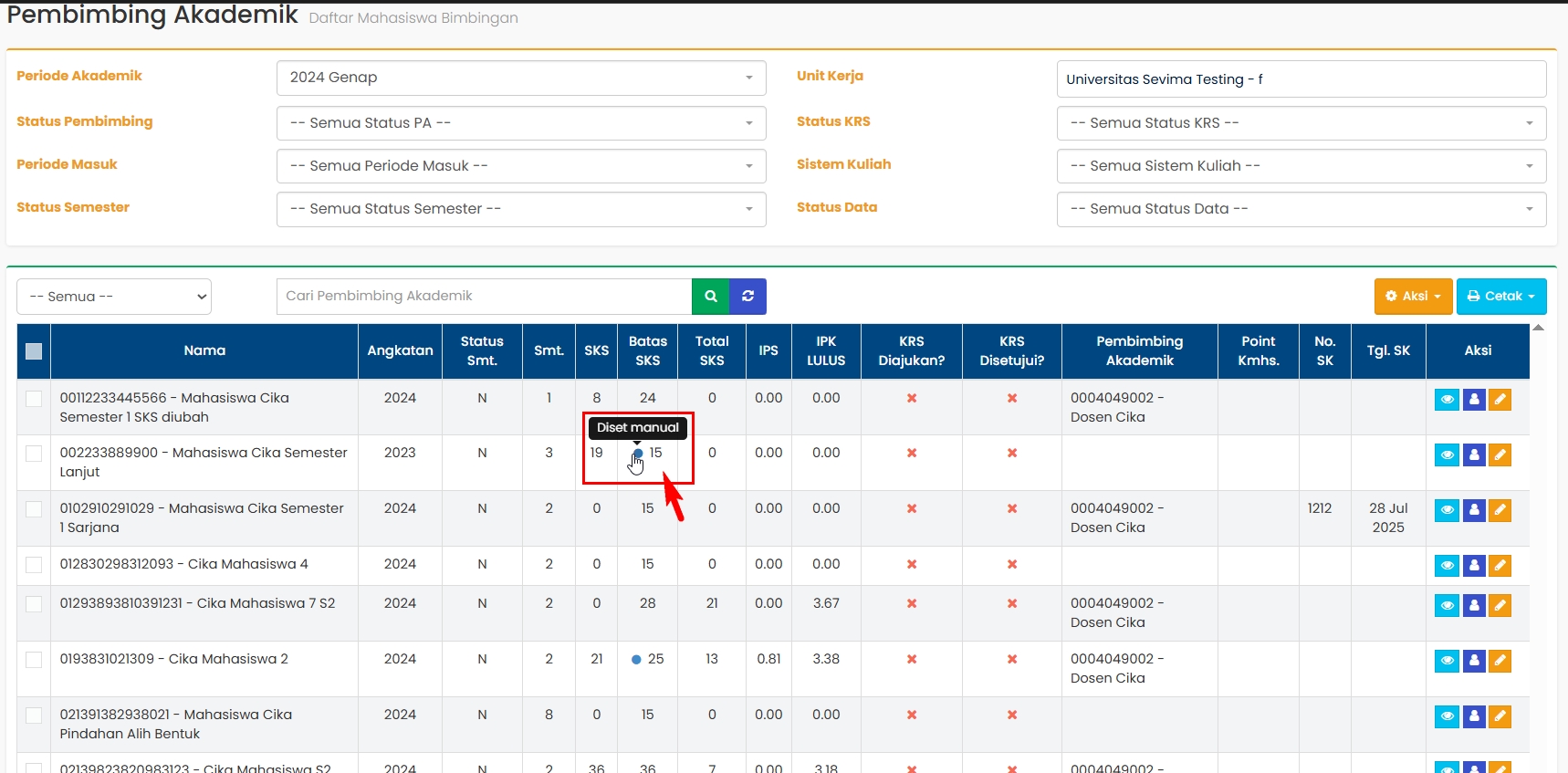The width and height of the screenshot is (1568, 773).
Task: Click the blue Batas SKS dot for Cika Mahasiswa 2
Action: point(636,660)
